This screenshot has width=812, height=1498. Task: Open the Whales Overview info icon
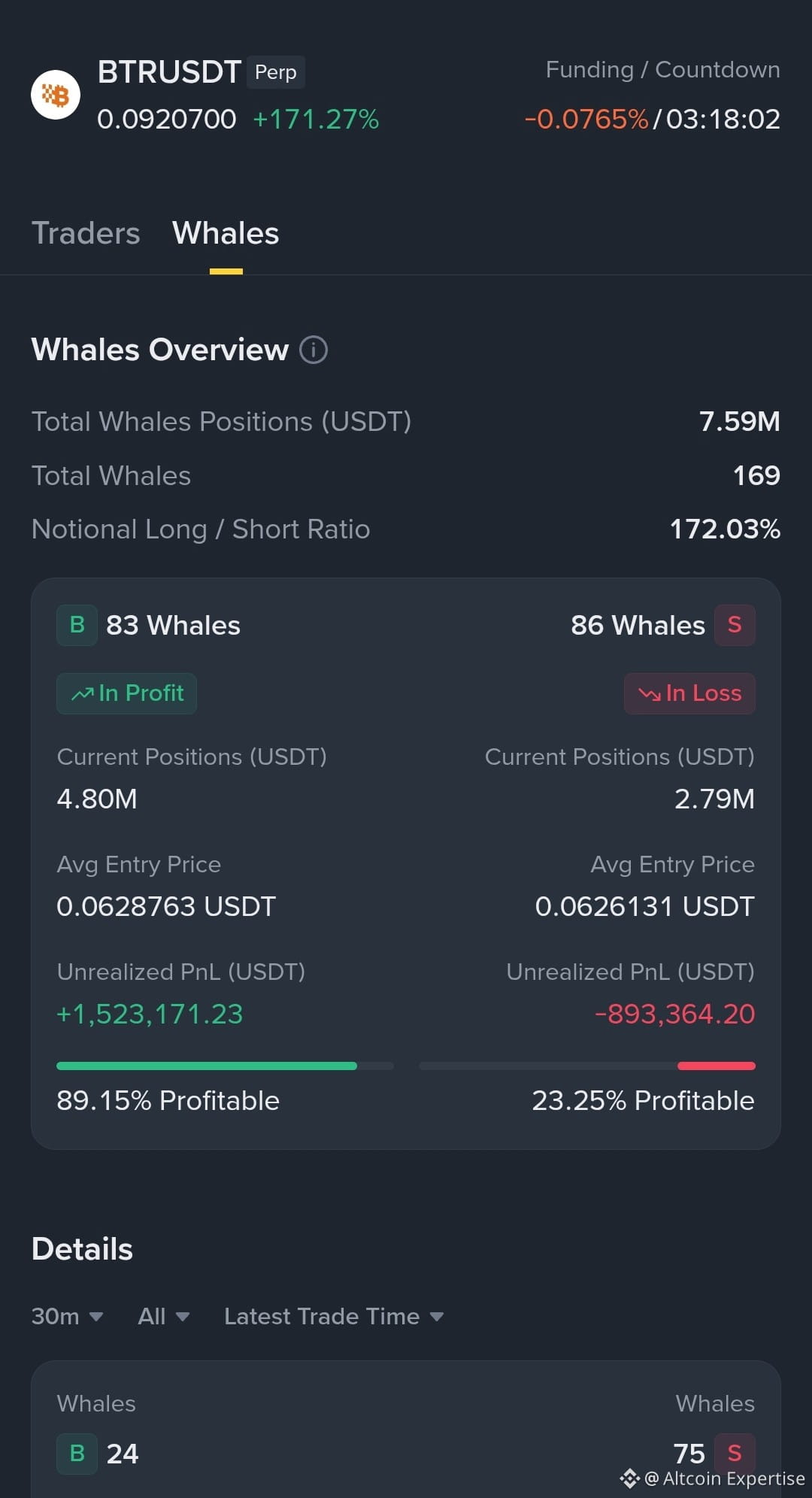click(314, 350)
